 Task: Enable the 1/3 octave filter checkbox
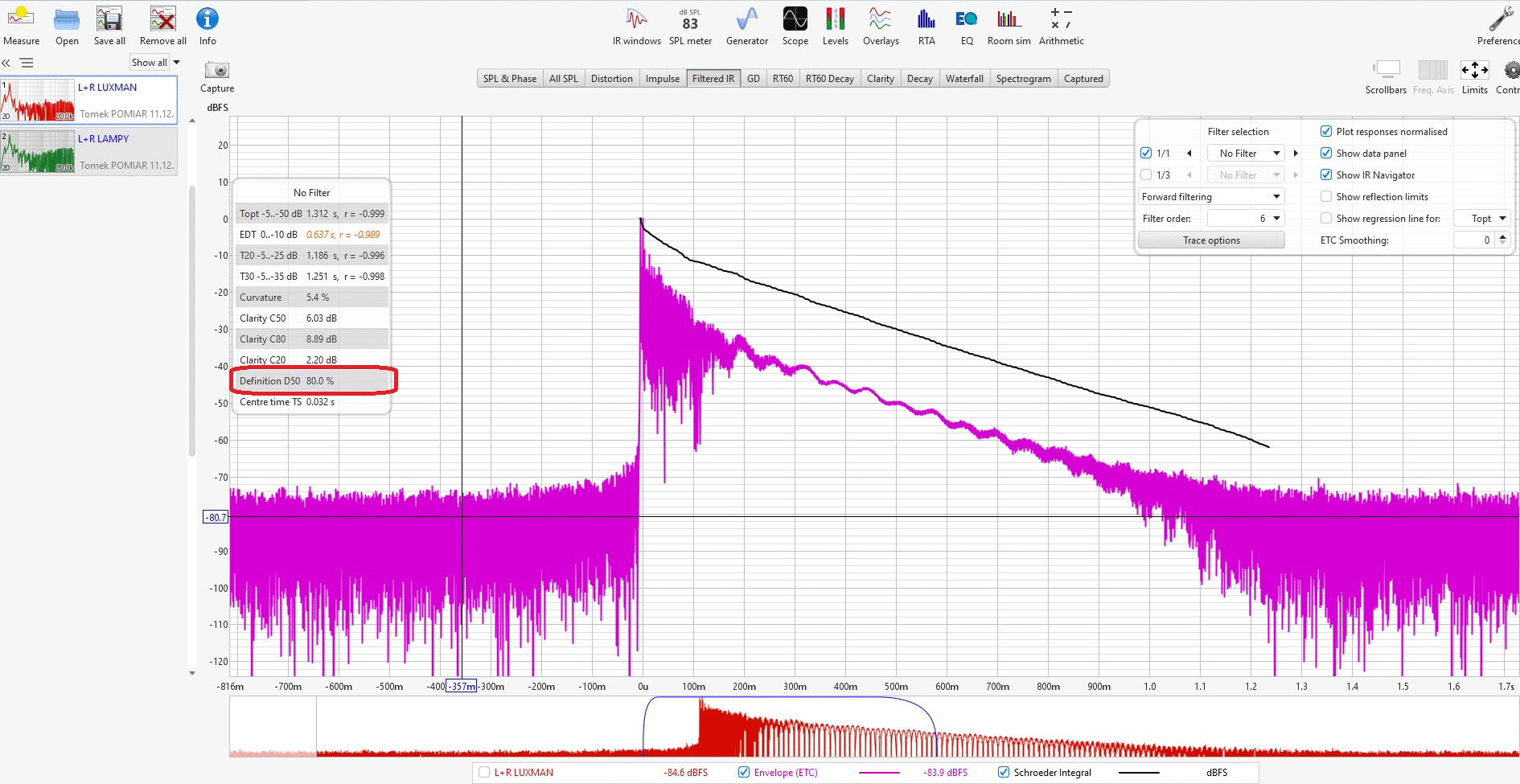[1146, 174]
